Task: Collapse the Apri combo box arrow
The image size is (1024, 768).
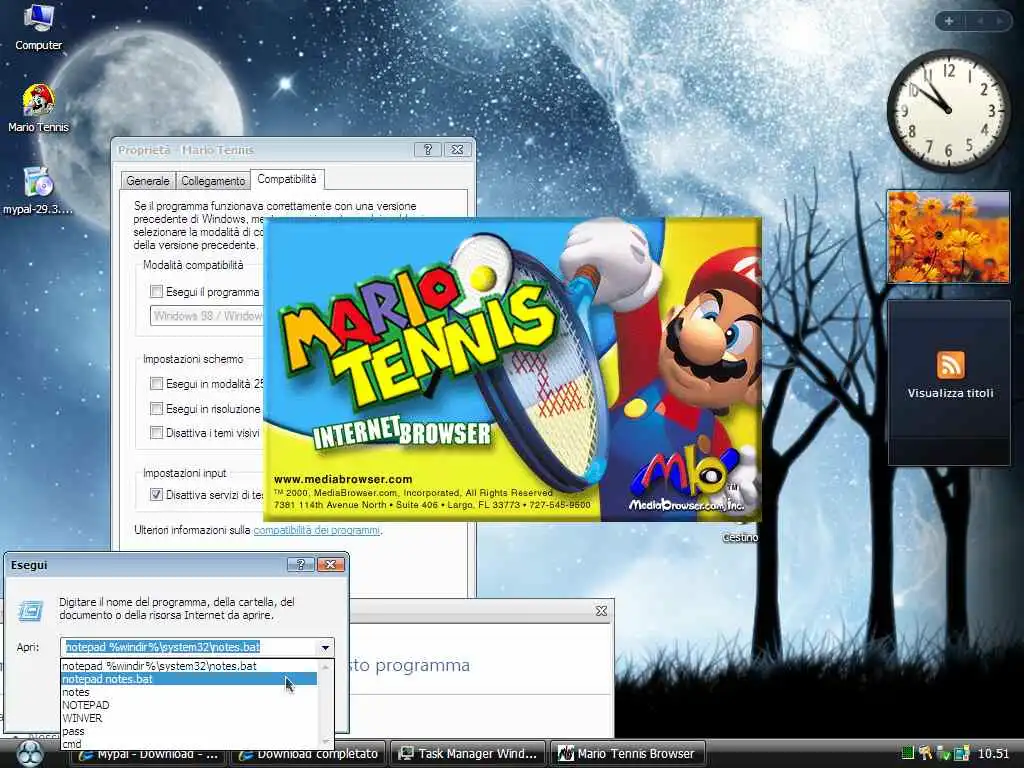Action: click(x=325, y=647)
